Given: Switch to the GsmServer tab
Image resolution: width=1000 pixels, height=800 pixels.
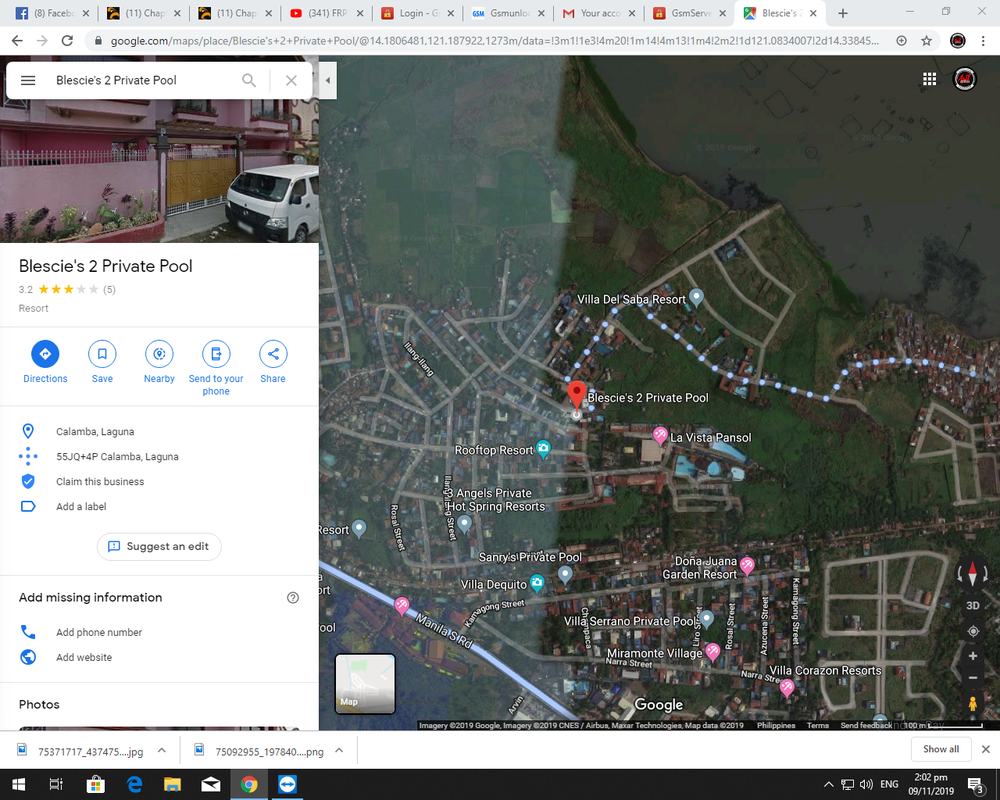Looking at the screenshot, I should [691, 13].
